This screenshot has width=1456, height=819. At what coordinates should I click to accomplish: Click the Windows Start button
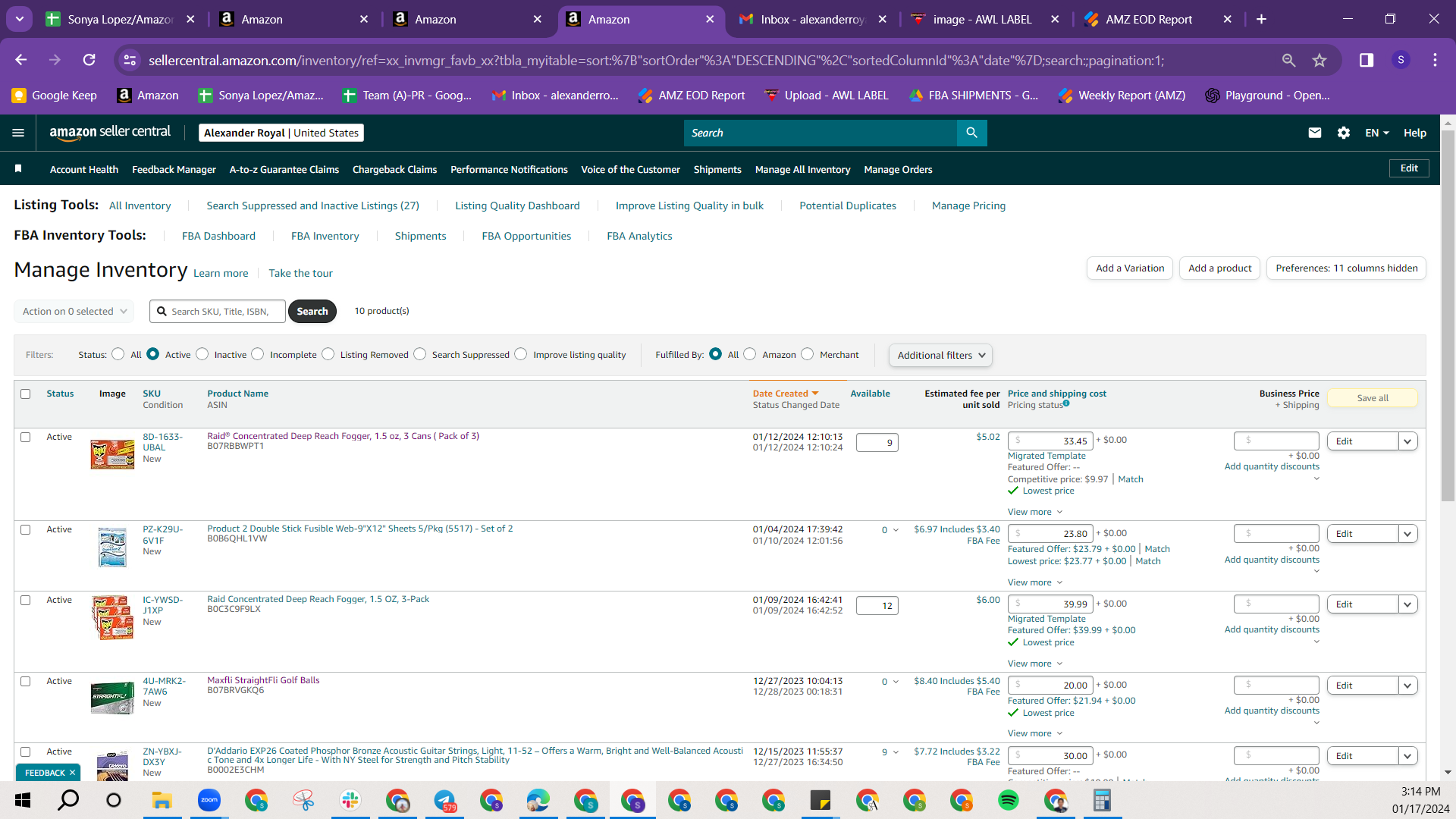coord(23,800)
